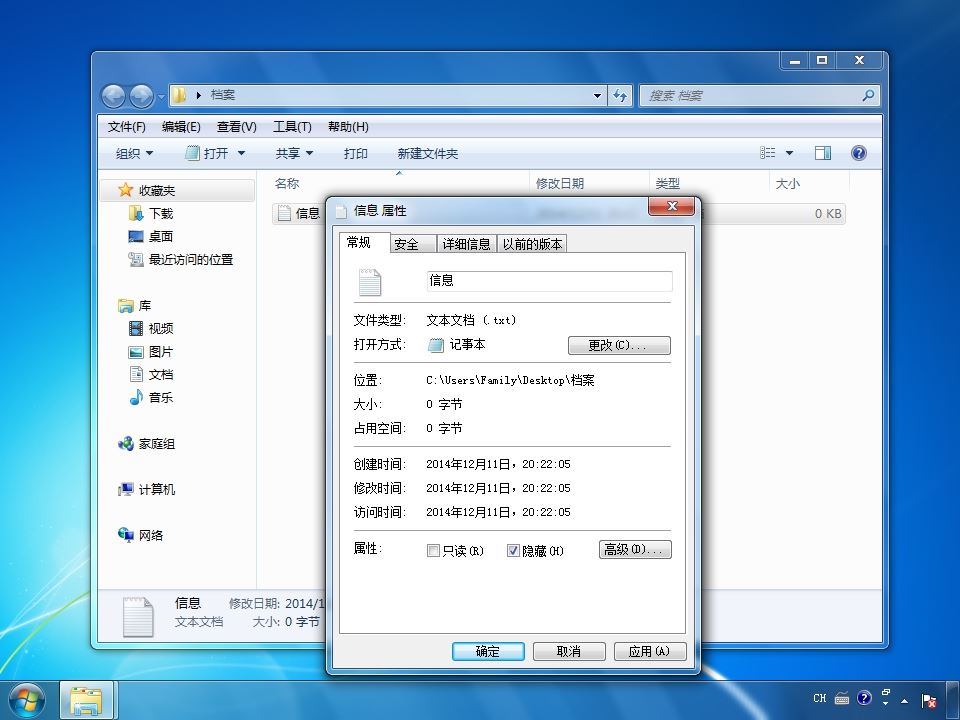Switch to the 详细信息 tab
The width and height of the screenshot is (960, 720).
(467, 244)
